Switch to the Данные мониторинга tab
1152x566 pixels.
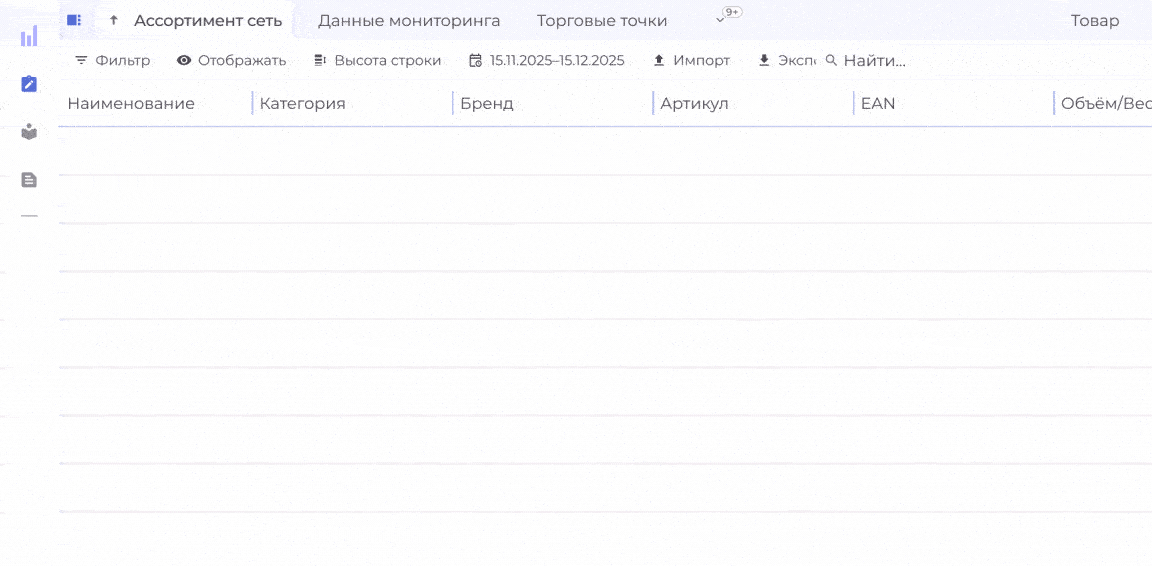[x=409, y=20]
